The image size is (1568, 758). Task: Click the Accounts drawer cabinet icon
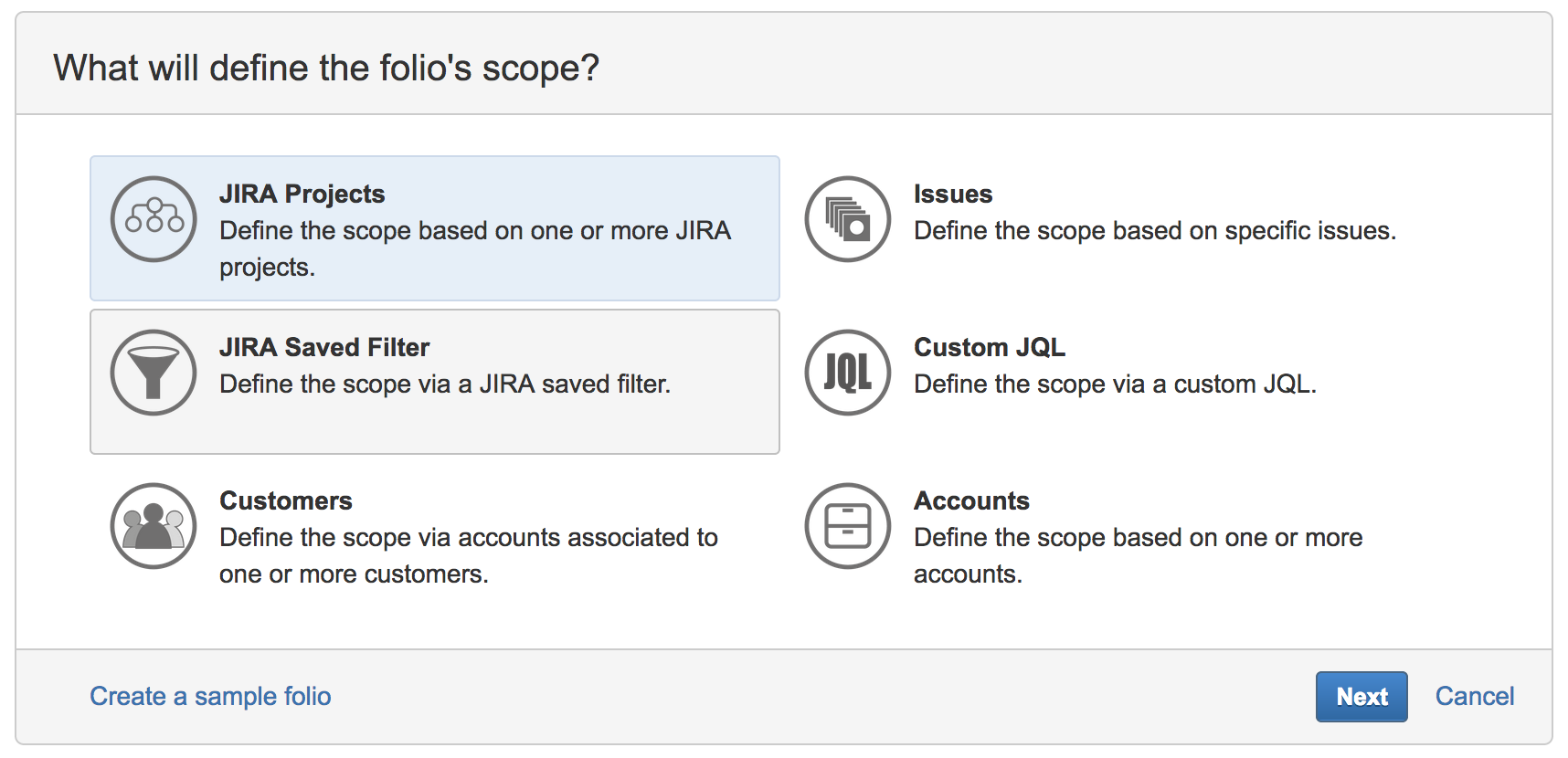[848, 526]
